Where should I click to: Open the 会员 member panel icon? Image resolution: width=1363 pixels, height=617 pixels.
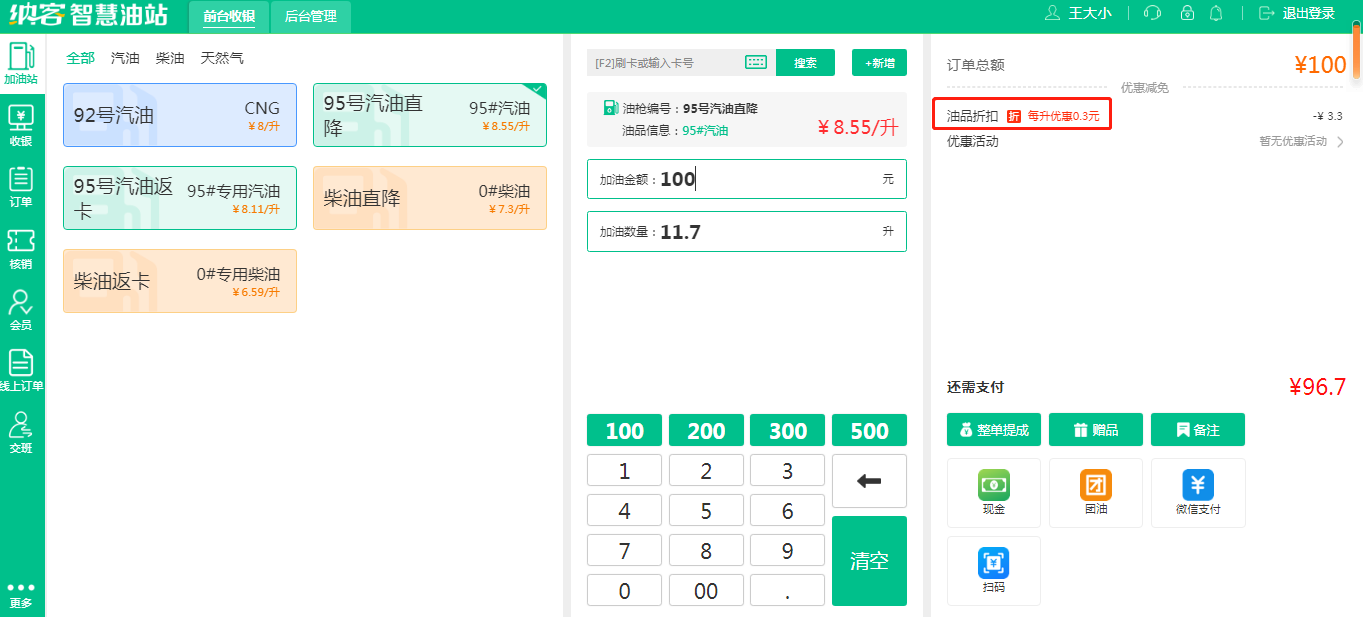20,308
